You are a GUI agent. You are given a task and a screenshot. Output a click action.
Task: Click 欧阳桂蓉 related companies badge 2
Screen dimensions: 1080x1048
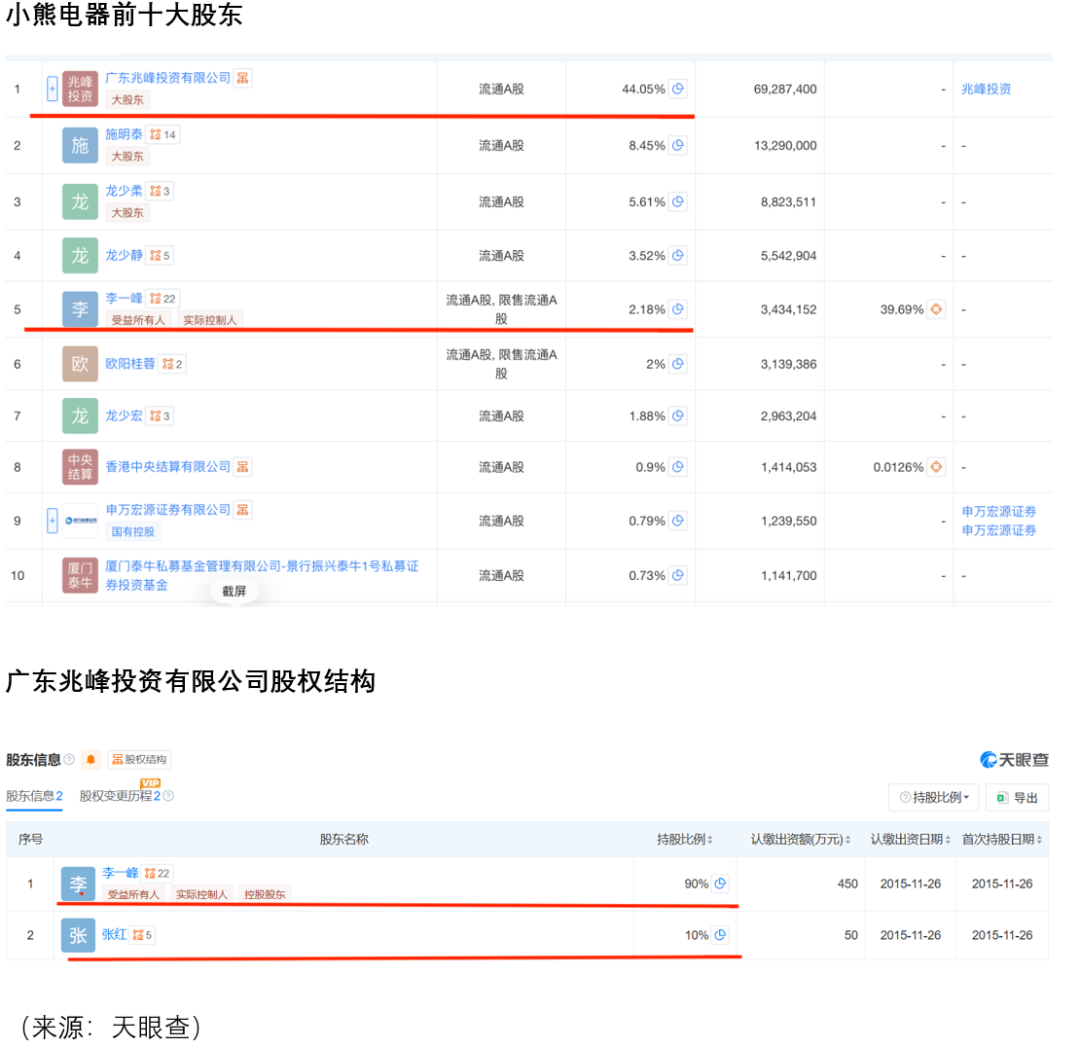point(172,364)
